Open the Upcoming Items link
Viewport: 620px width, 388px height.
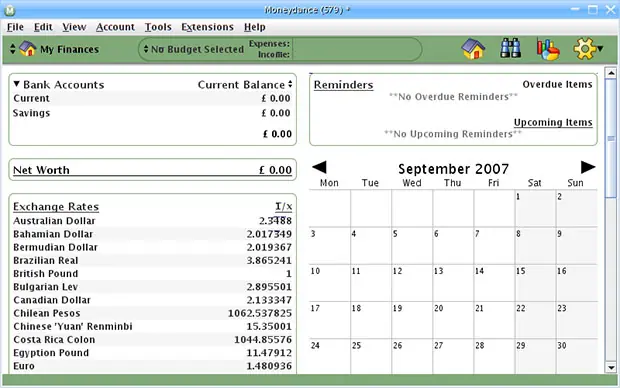553,123
